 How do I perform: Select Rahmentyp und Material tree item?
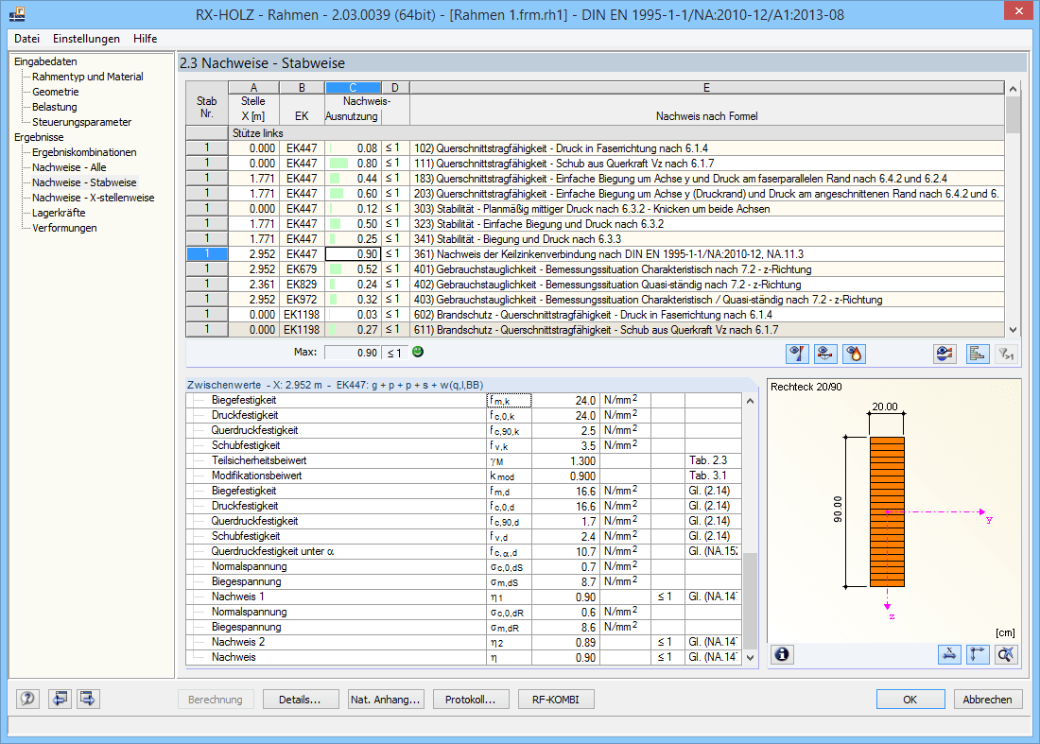88,77
